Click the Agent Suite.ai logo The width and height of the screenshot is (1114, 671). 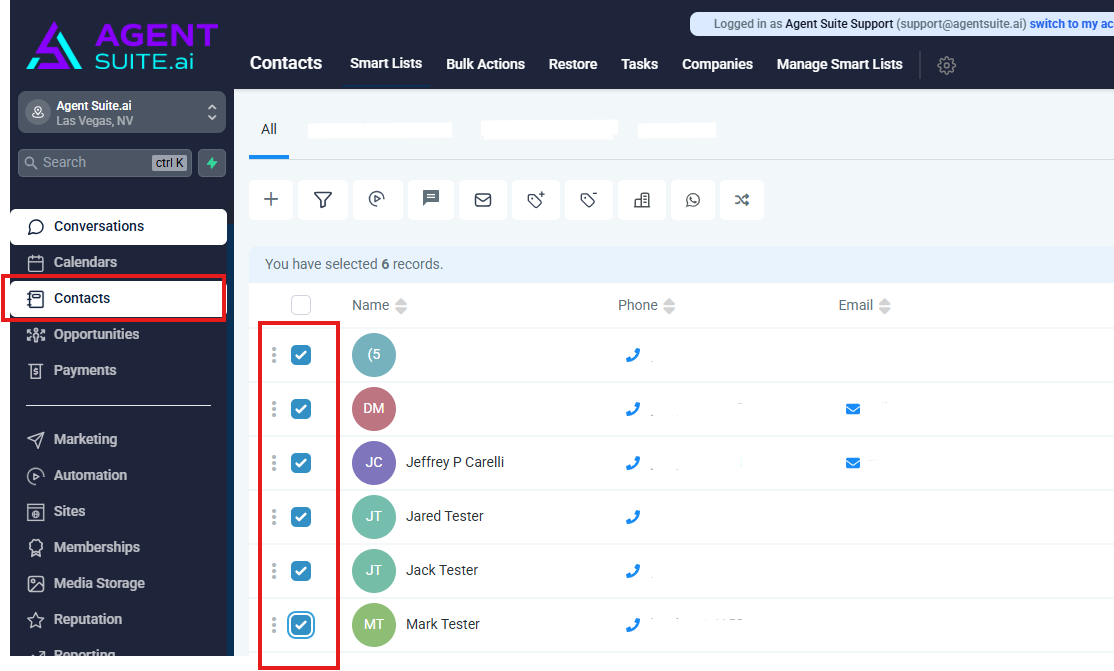tap(122, 46)
